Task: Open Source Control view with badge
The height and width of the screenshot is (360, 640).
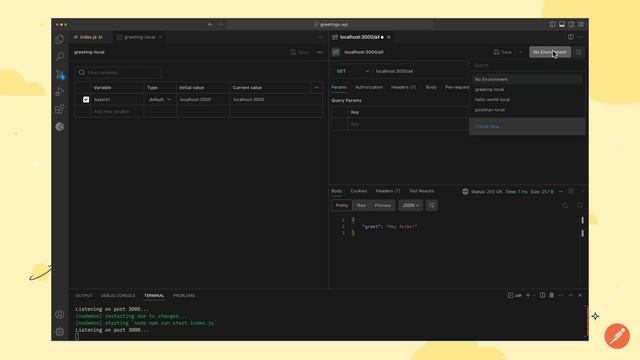Action: 60,74
